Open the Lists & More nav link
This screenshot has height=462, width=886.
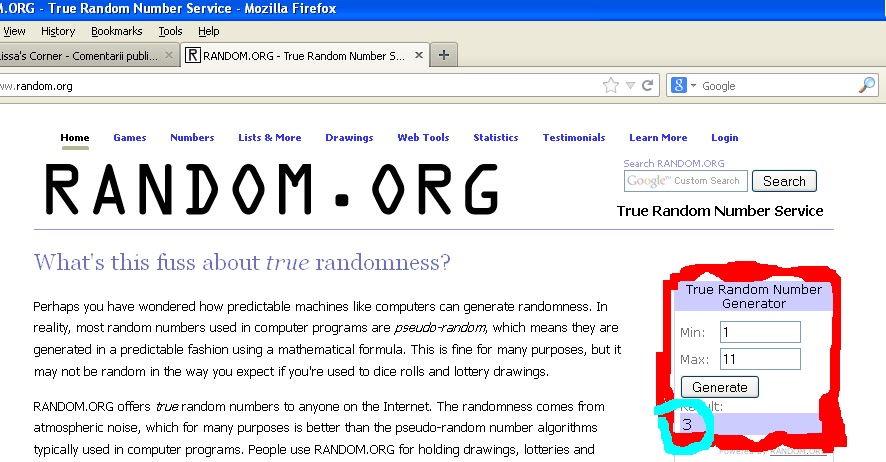click(x=270, y=137)
